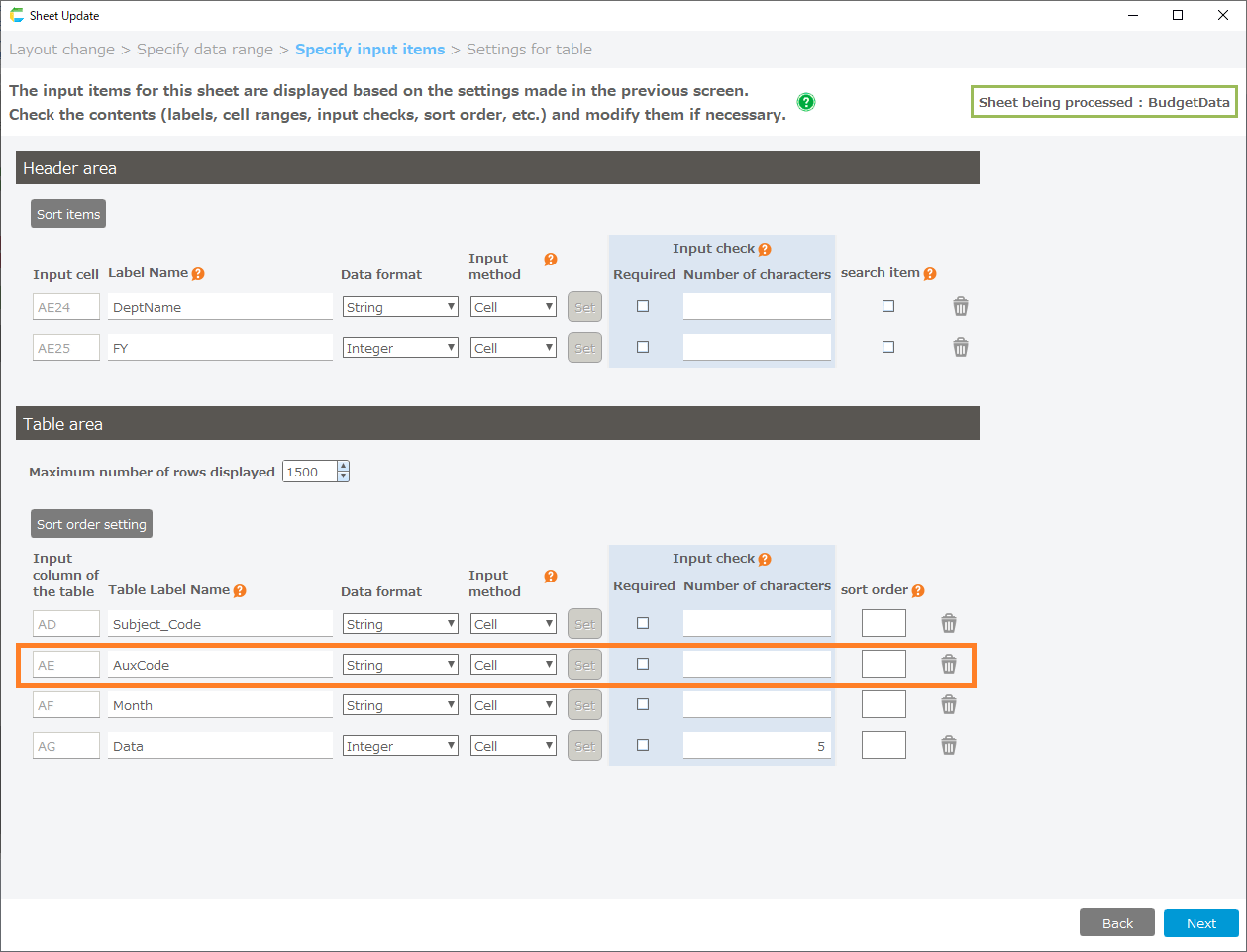This screenshot has height=952, width=1247.
Task: Show help for Table Label Name
Action: [x=240, y=591]
